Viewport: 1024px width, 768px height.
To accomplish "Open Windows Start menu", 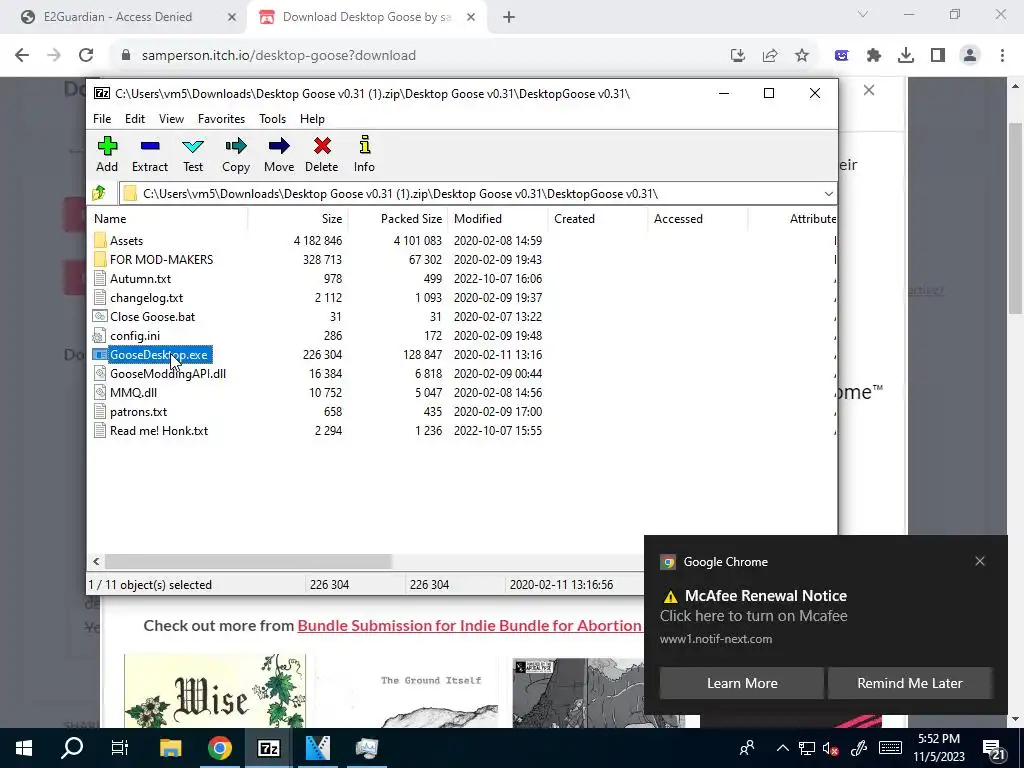I will [24, 748].
